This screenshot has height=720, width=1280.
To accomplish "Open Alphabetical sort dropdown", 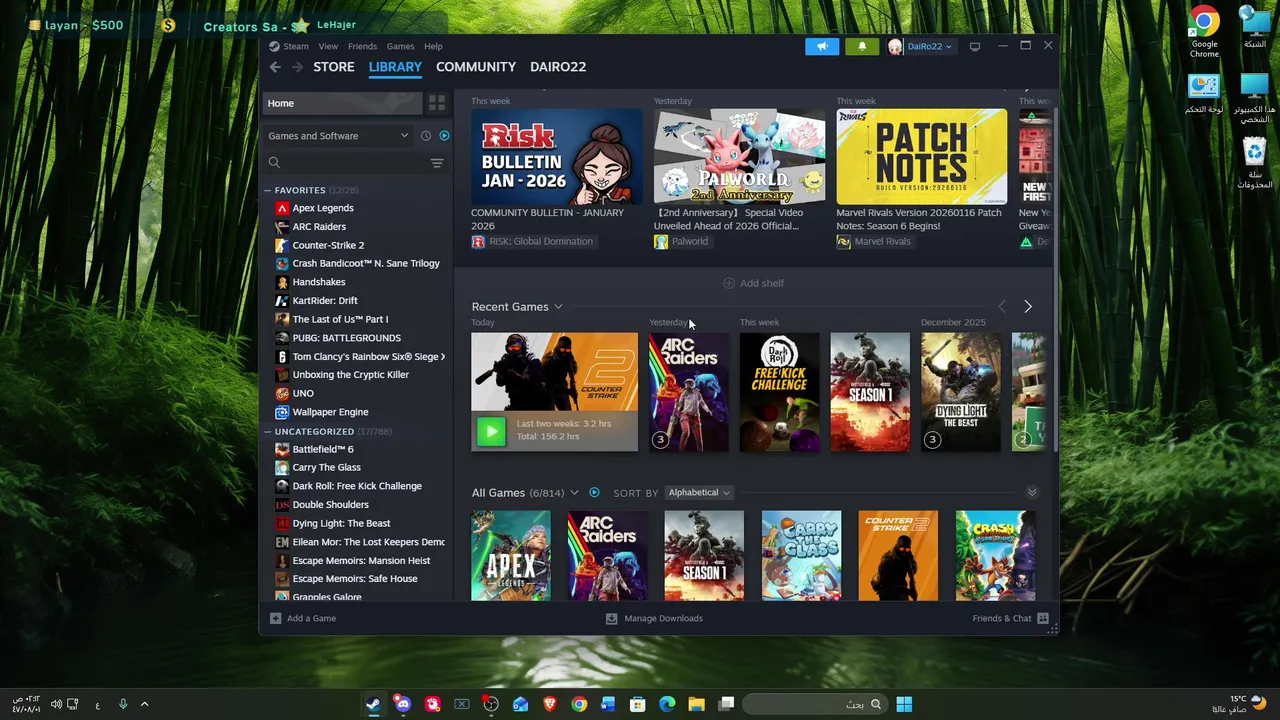I will [699, 493].
